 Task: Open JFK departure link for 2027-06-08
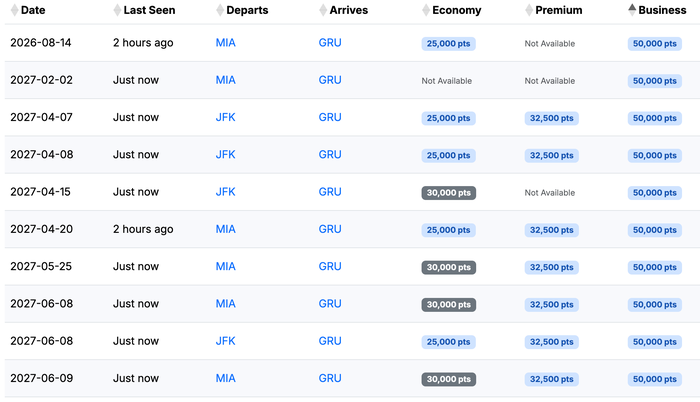click(225, 341)
